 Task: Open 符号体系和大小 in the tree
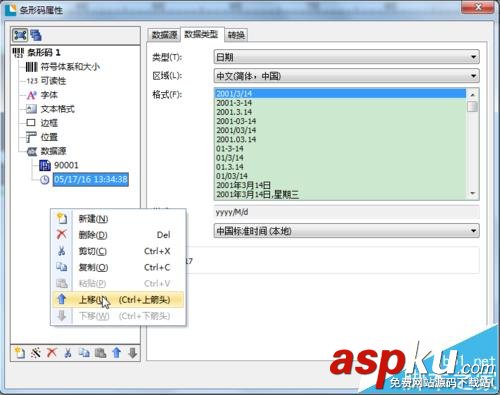tap(70, 67)
